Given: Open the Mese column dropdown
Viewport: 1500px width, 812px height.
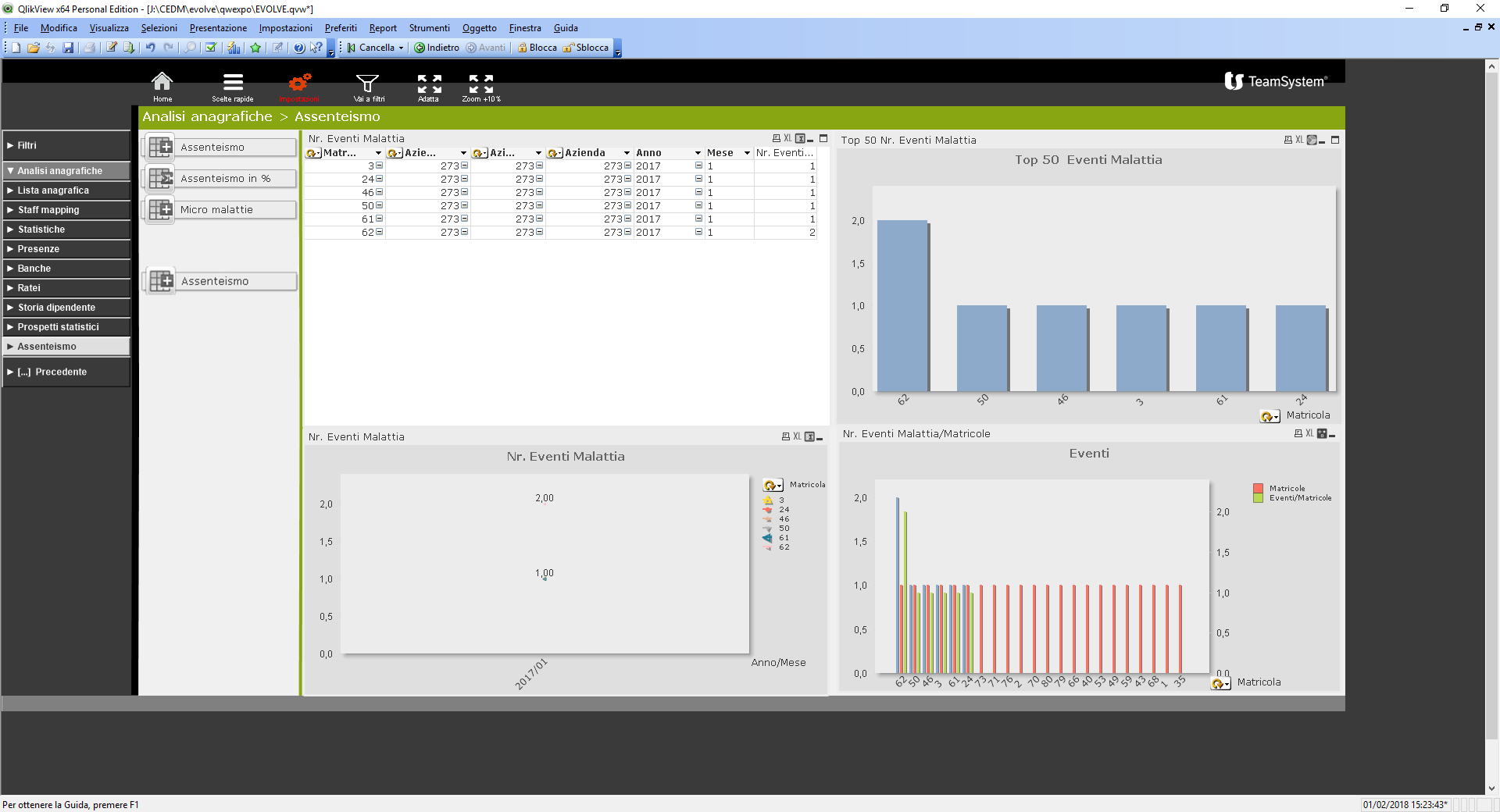Looking at the screenshot, I should click(747, 153).
